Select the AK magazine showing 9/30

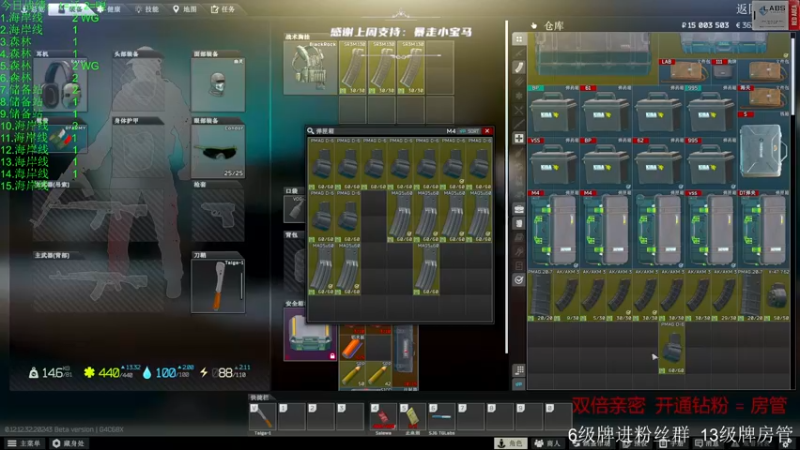pyautogui.click(x=567, y=295)
